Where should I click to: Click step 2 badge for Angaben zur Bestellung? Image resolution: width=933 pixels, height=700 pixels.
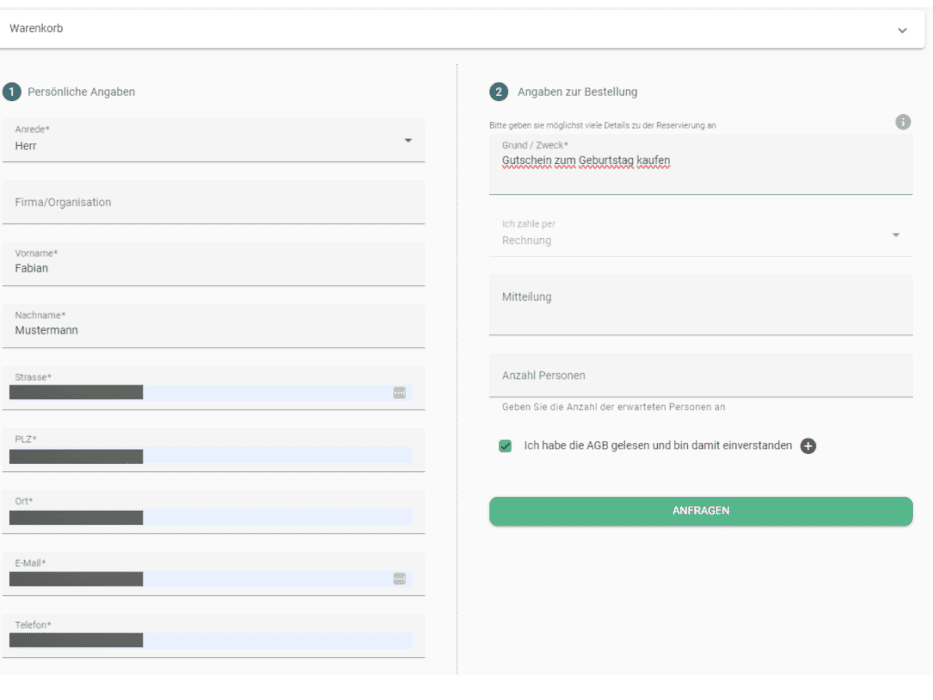pyautogui.click(x=498, y=92)
